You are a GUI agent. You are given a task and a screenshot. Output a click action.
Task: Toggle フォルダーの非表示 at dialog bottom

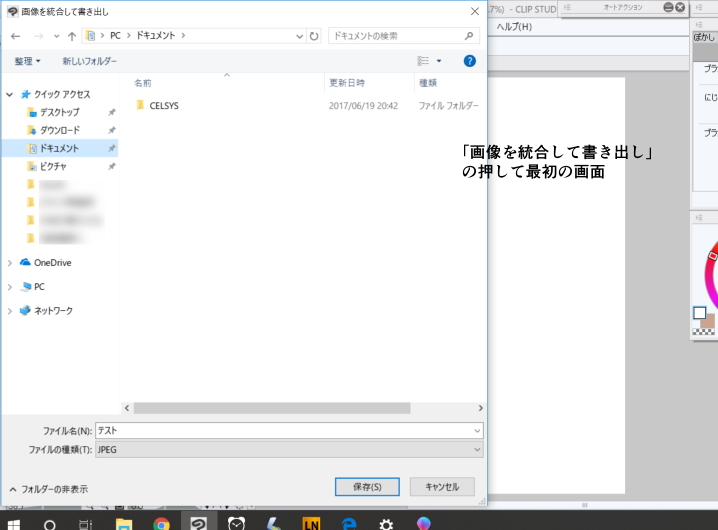pos(49,489)
